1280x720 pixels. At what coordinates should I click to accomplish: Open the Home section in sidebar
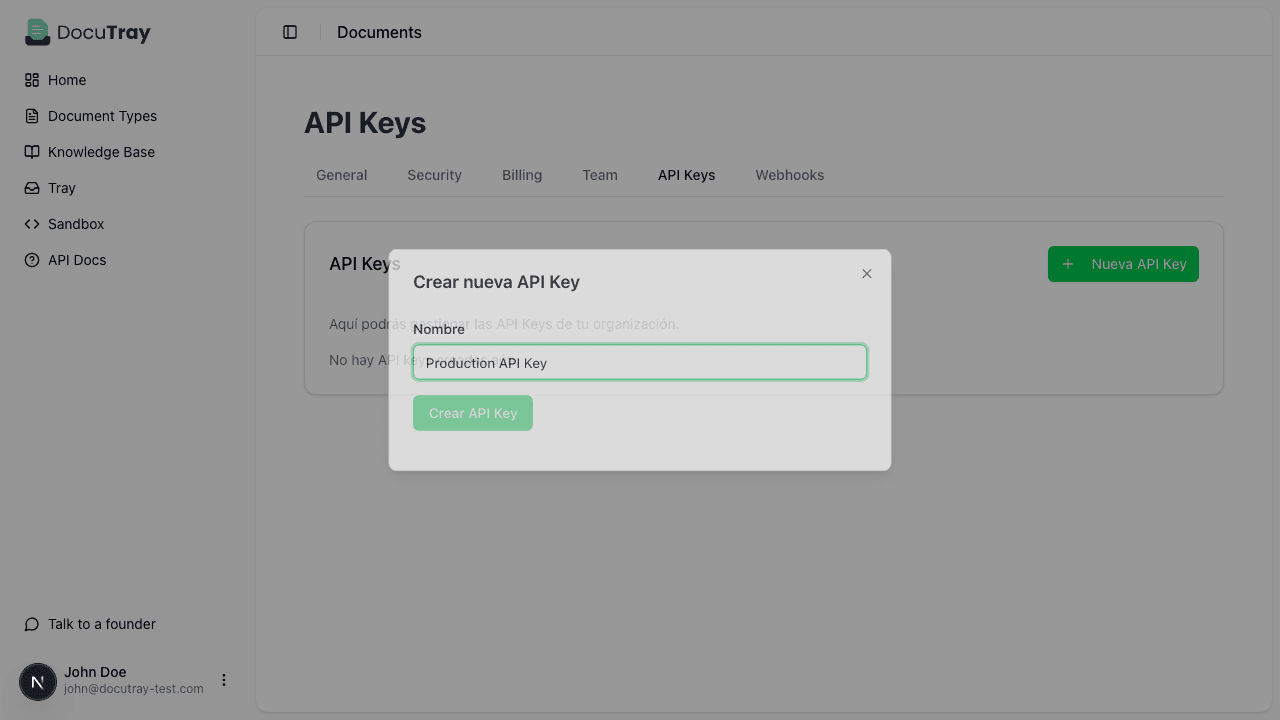tap(66, 79)
